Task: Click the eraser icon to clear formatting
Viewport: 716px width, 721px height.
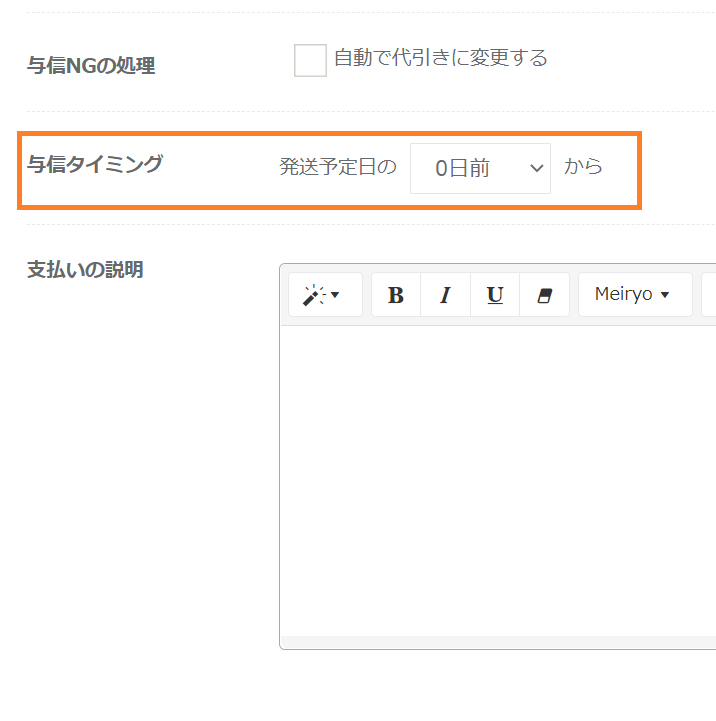Action: pyautogui.click(x=545, y=295)
